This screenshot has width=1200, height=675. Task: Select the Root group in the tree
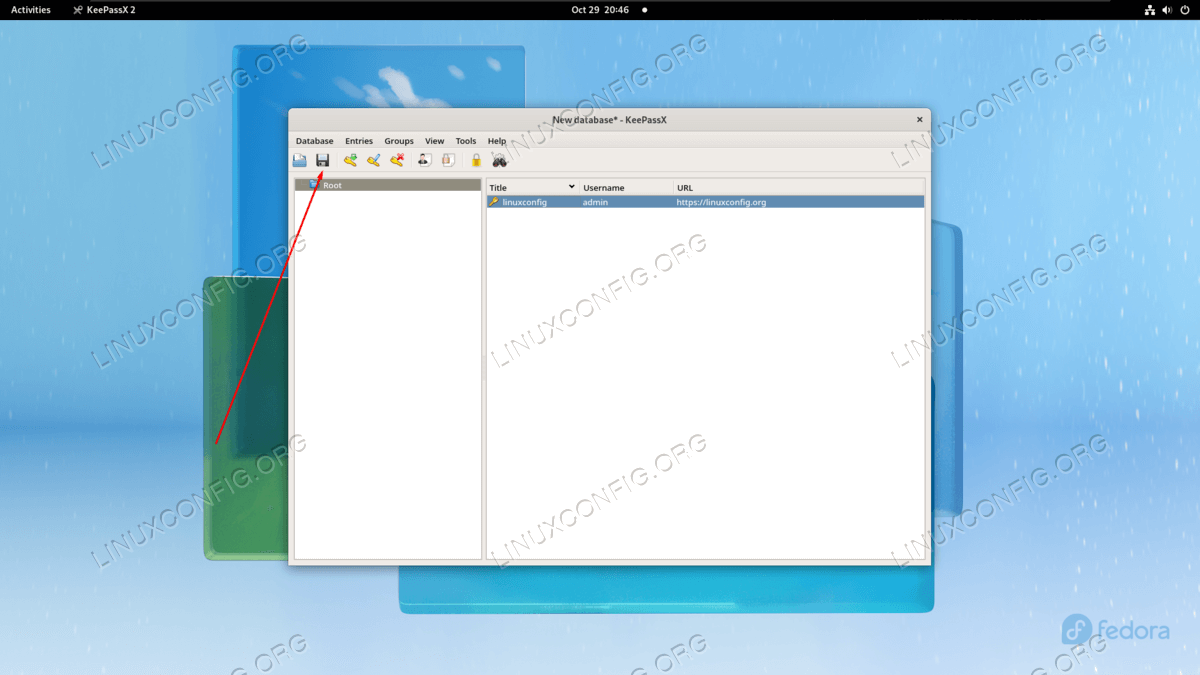pos(388,185)
